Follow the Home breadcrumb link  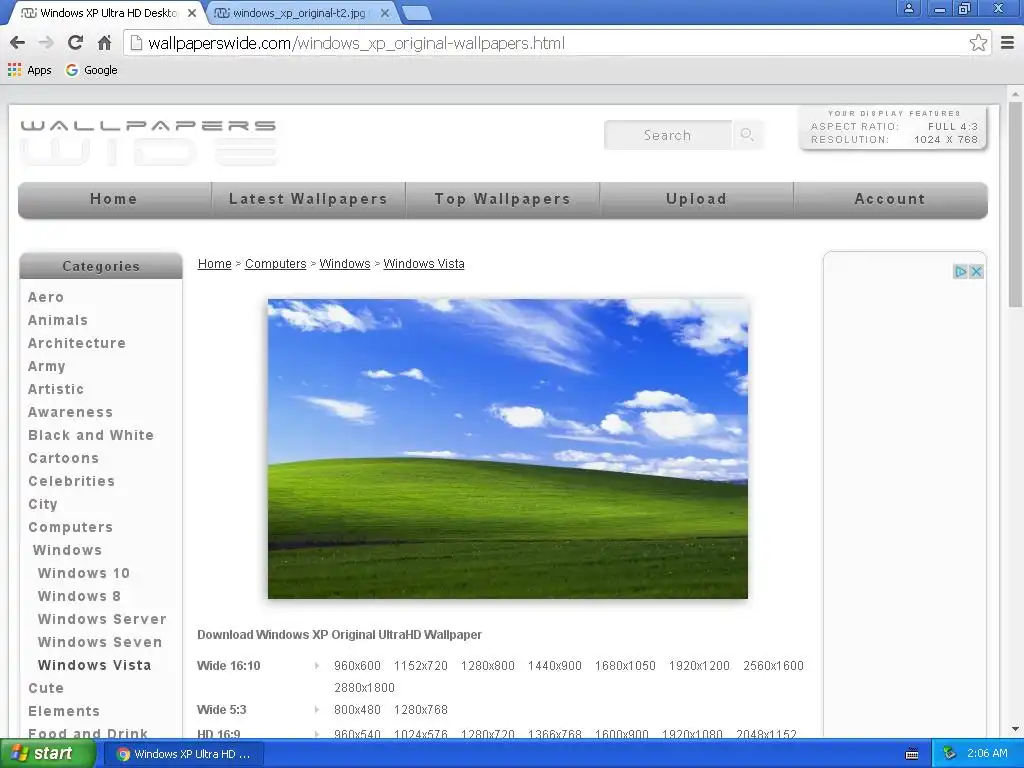[214, 264]
